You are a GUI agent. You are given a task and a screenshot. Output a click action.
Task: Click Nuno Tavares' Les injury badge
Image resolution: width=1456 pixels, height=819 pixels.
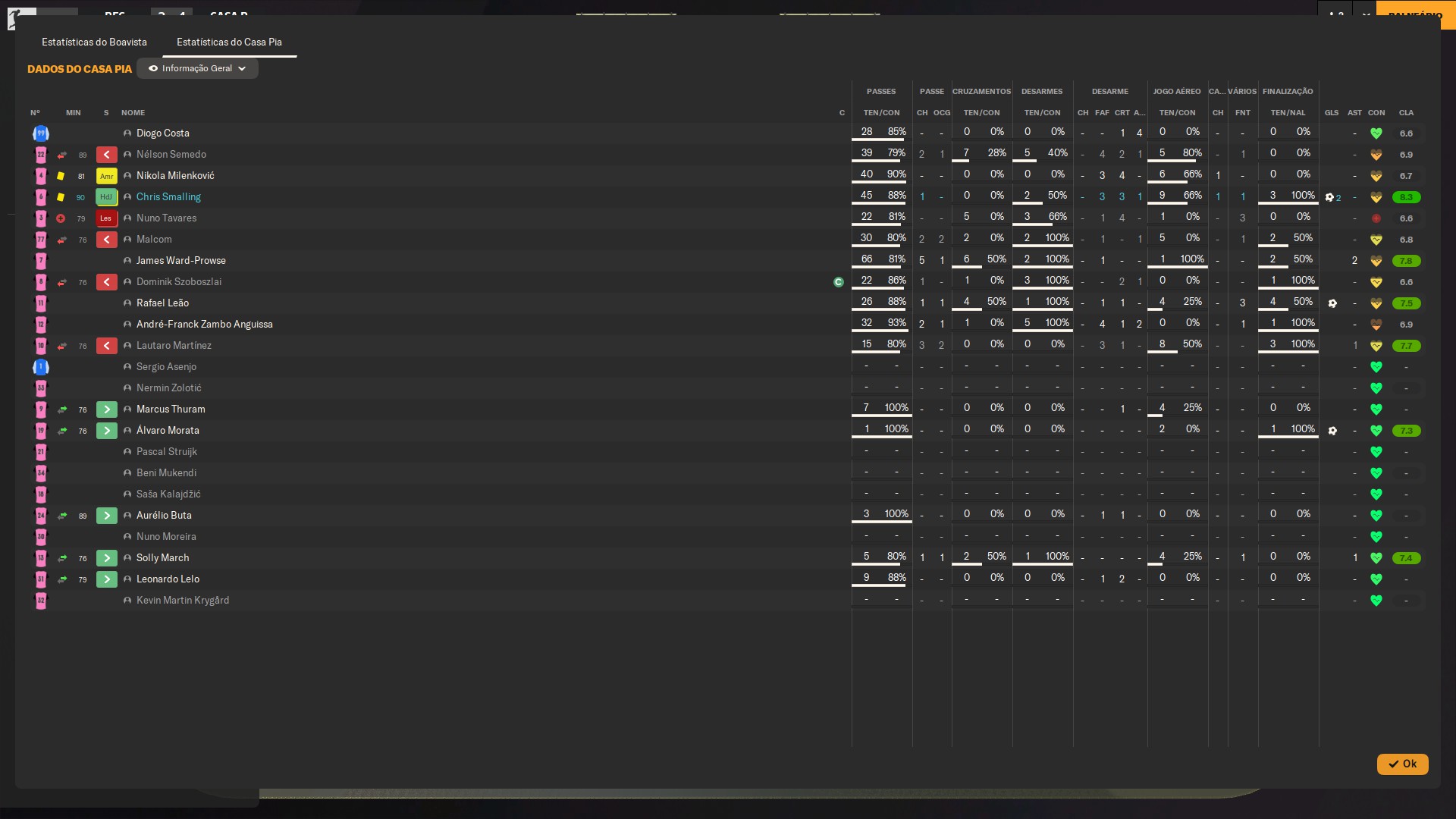[x=106, y=218]
